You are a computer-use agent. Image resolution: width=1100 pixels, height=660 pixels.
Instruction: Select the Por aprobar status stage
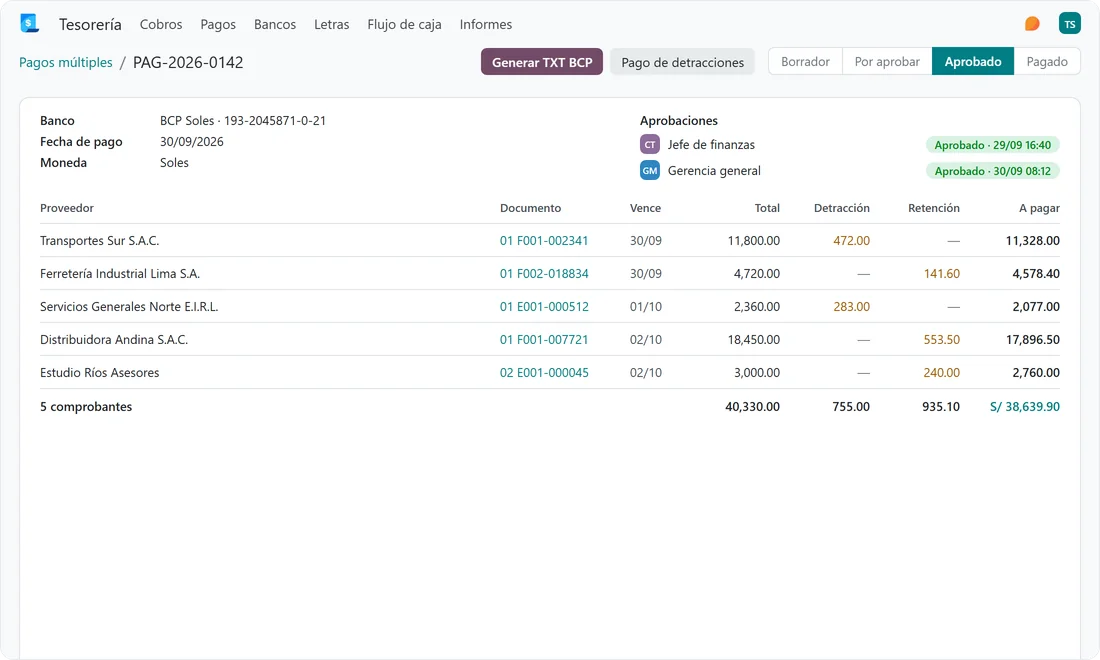(x=887, y=62)
